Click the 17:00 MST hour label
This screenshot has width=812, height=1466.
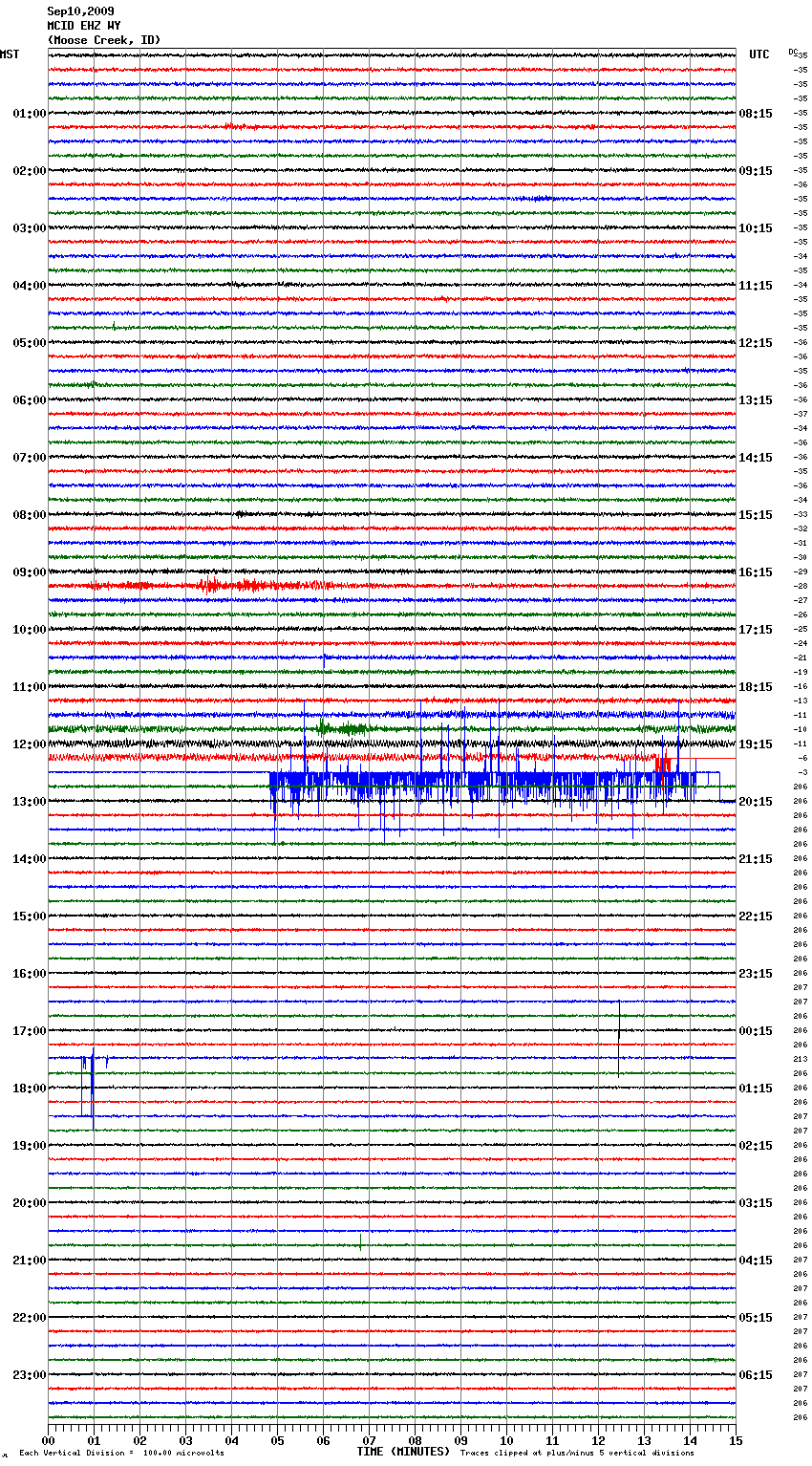(x=30, y=1030)
